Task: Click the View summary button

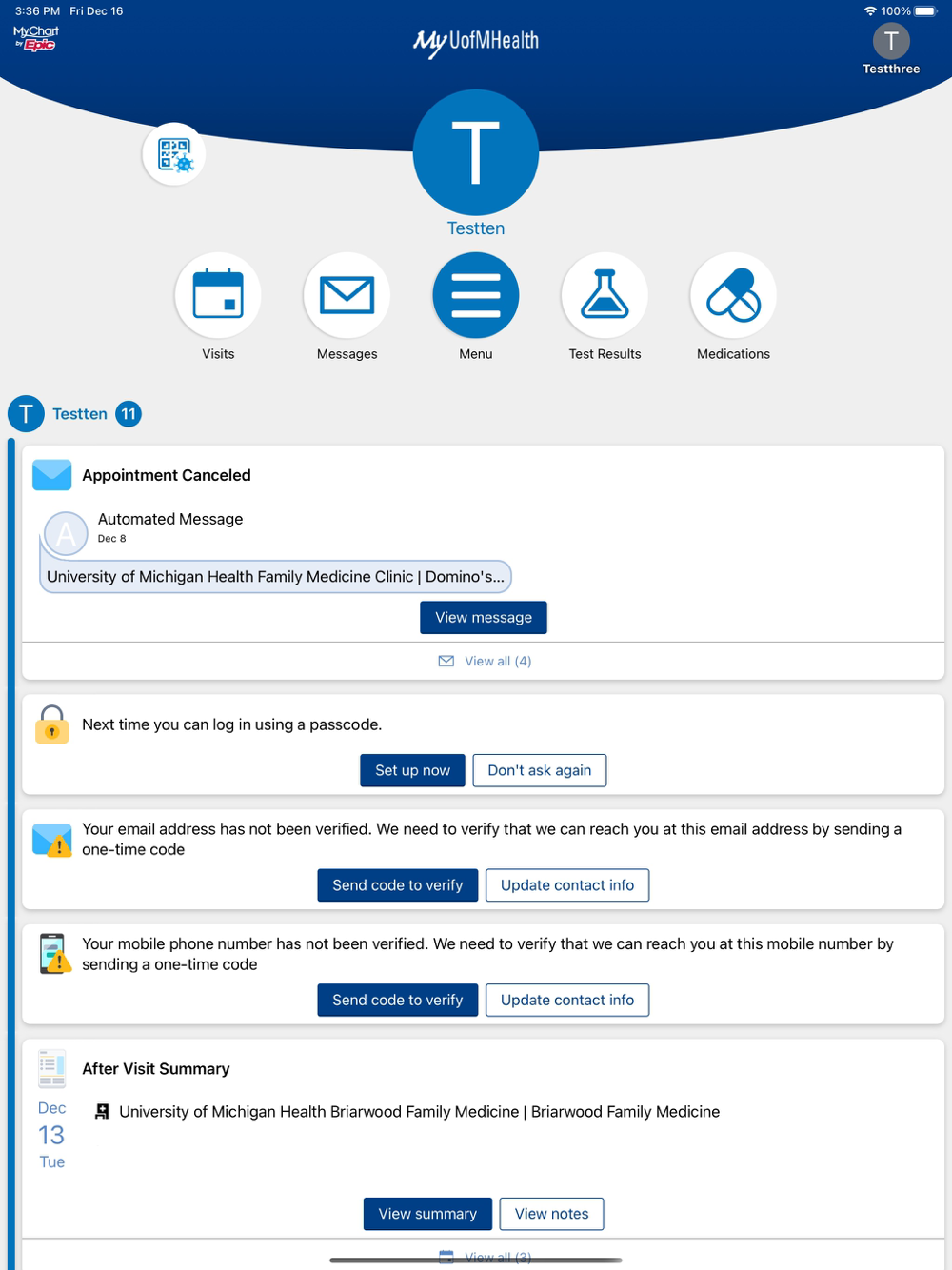Action: click(427, 1214)
